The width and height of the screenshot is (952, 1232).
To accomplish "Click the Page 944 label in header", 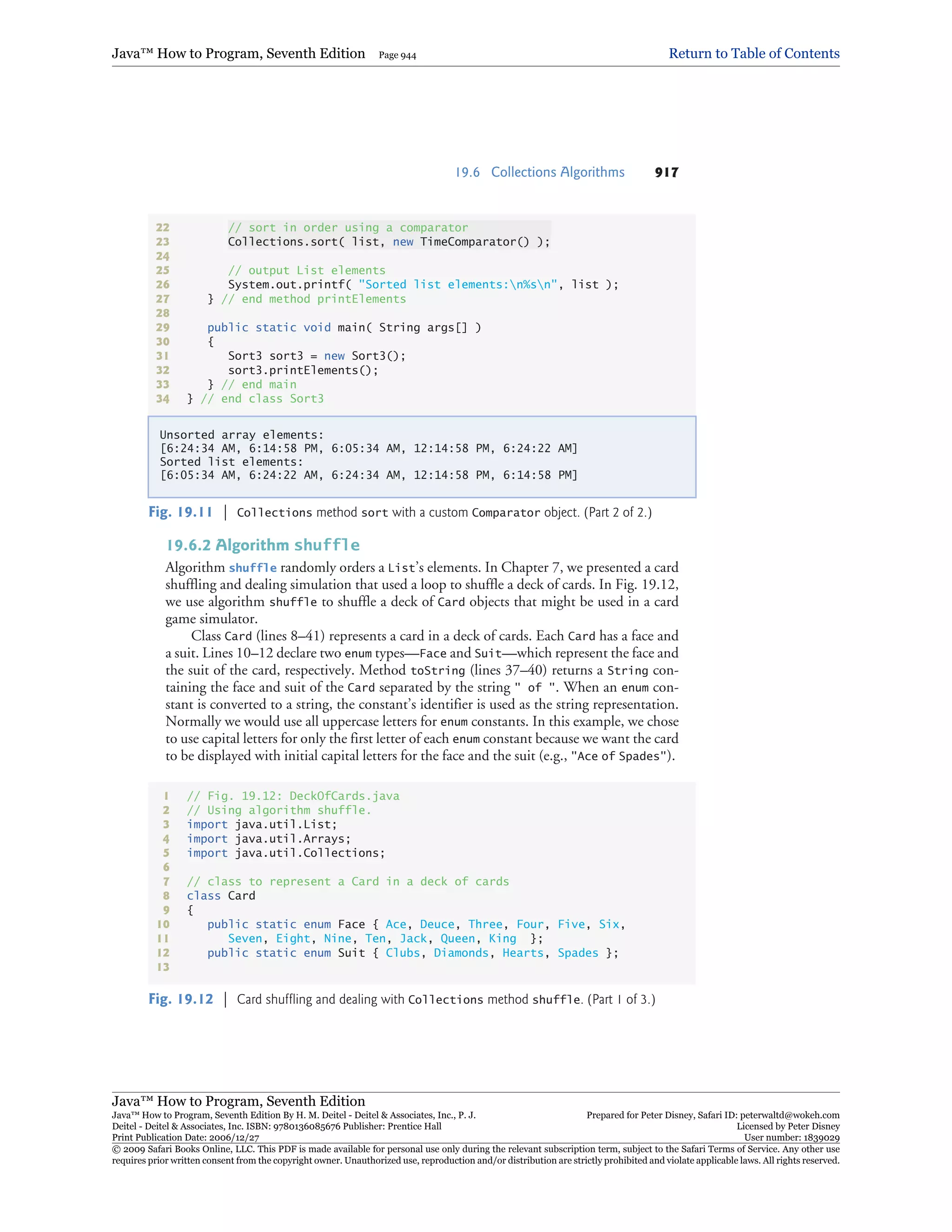I will pos(397,55).
